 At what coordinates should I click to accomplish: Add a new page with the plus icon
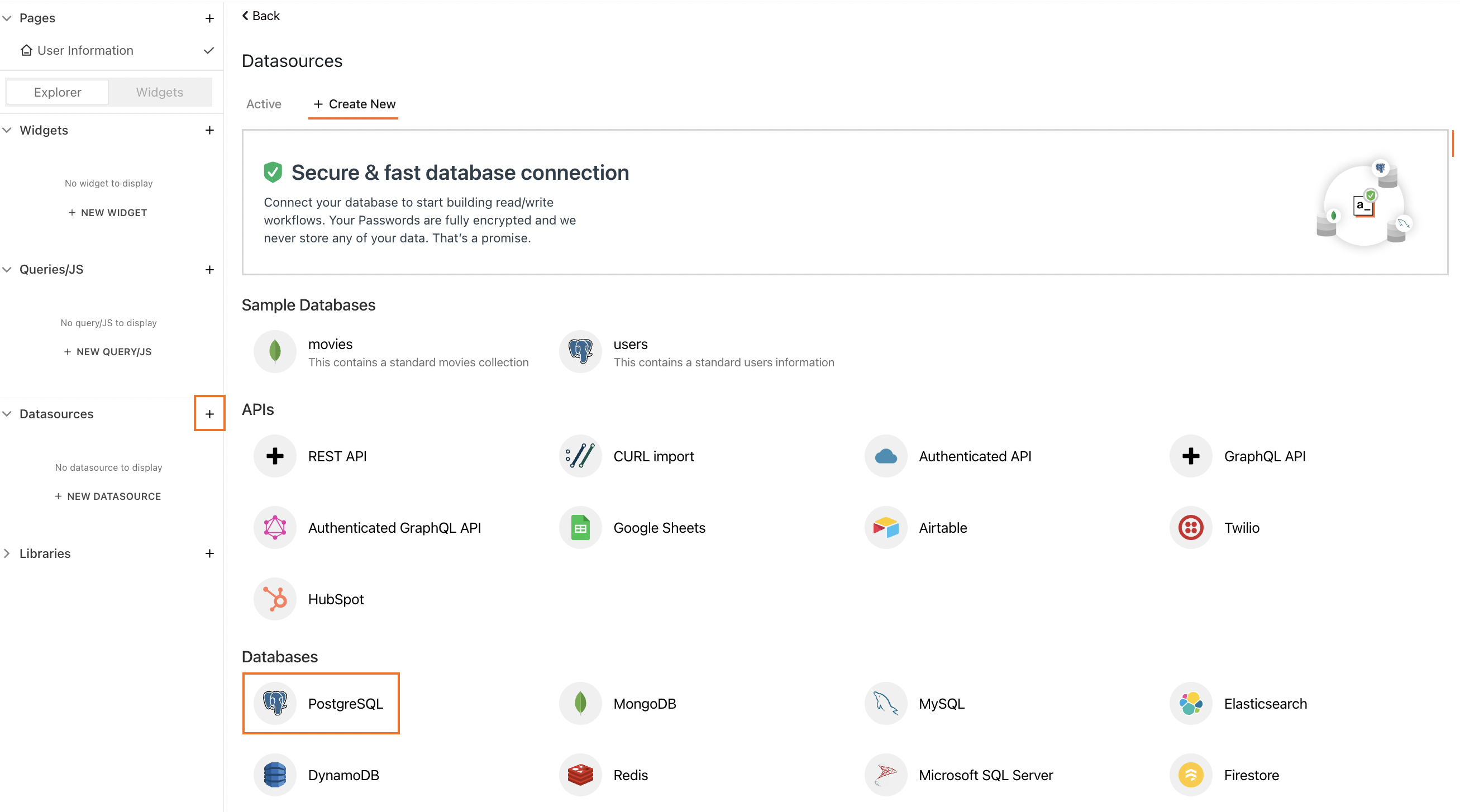point(209,18)
